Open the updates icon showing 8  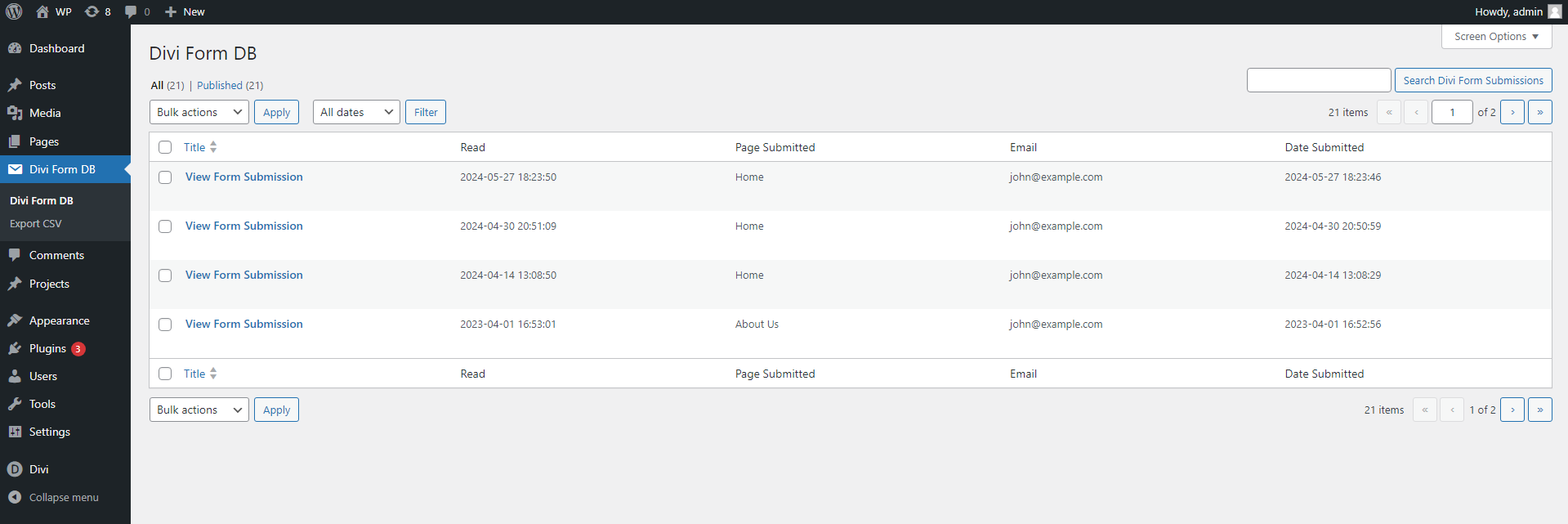92,11
